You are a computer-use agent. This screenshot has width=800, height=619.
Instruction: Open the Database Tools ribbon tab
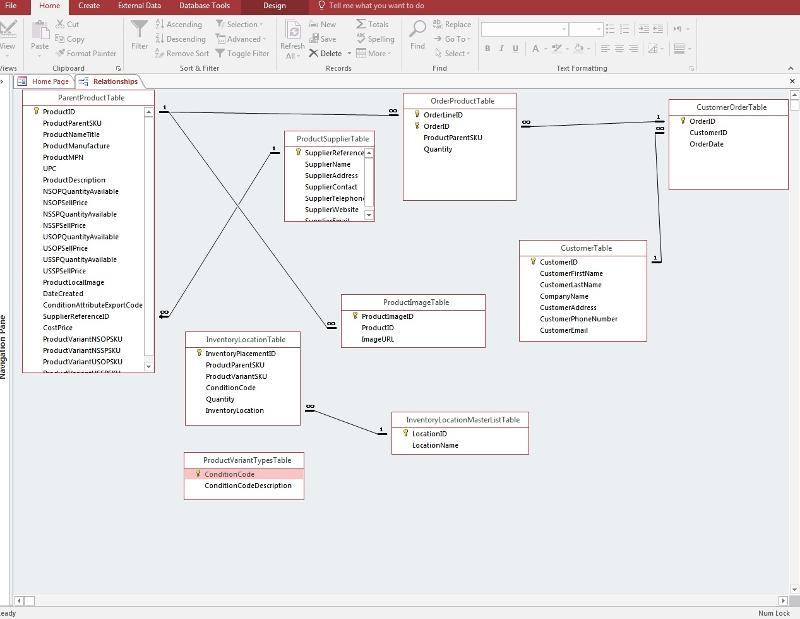pyautogui.click(x=204, y=6)
